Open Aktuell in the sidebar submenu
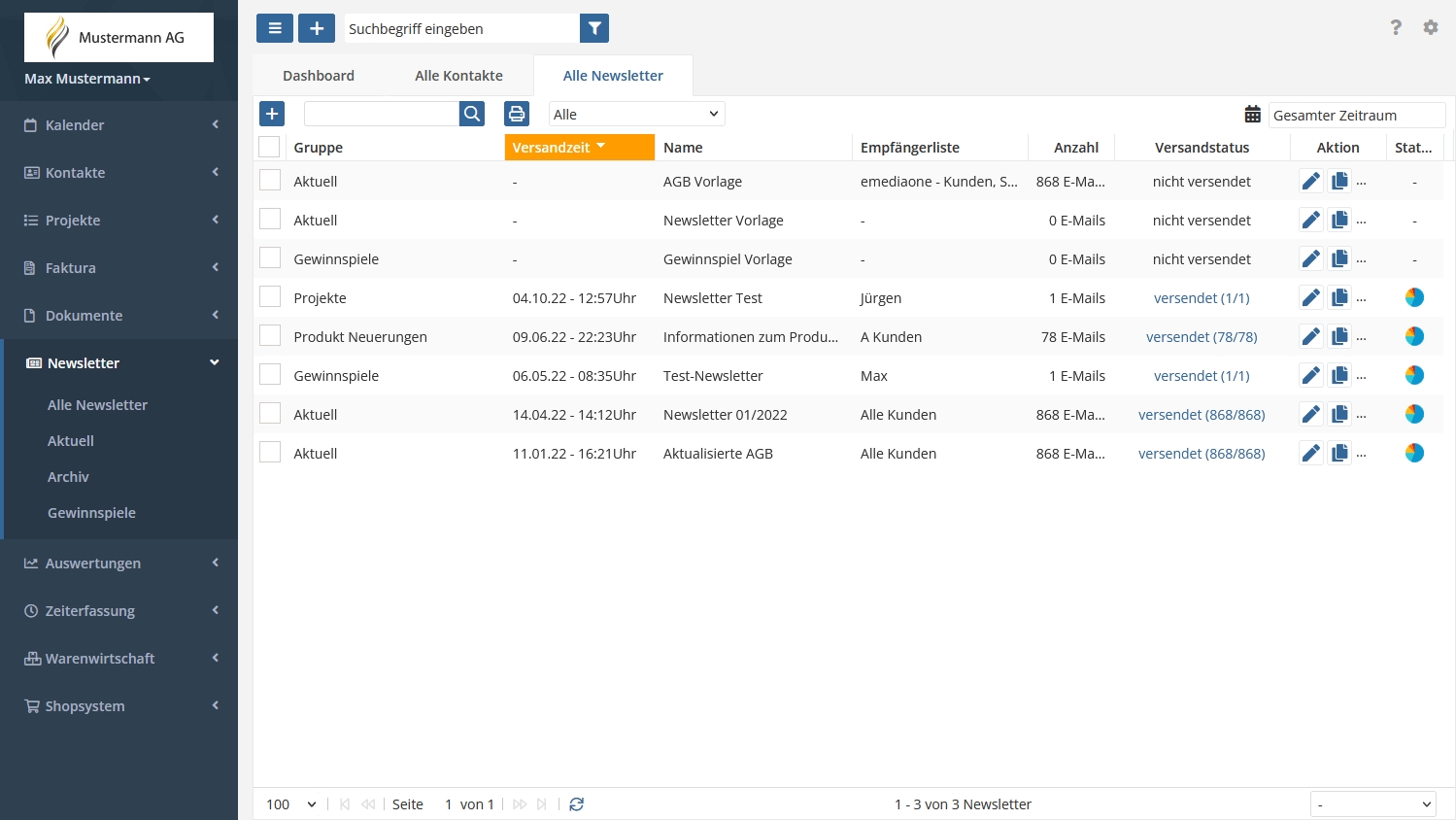1456x820 pixels. coord(71,441)
